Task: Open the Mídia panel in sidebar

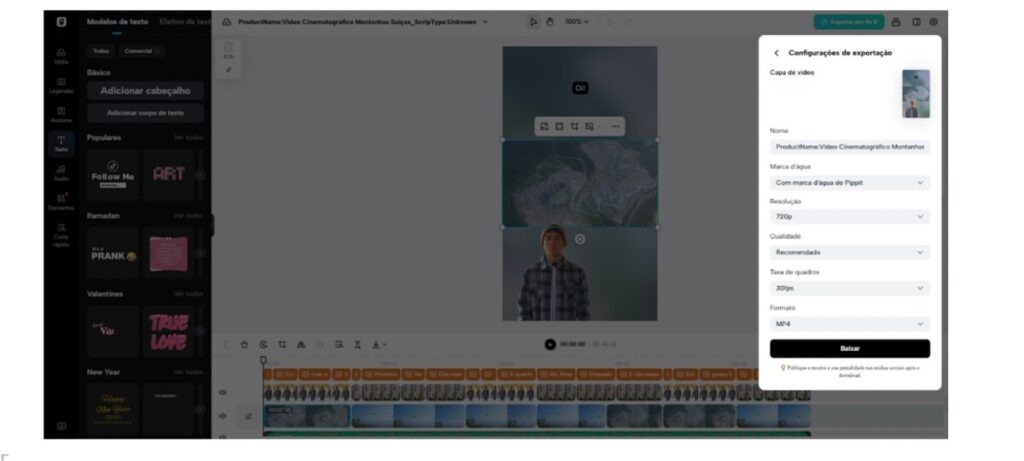Action: pyautogui.click(x=61, y=56)
